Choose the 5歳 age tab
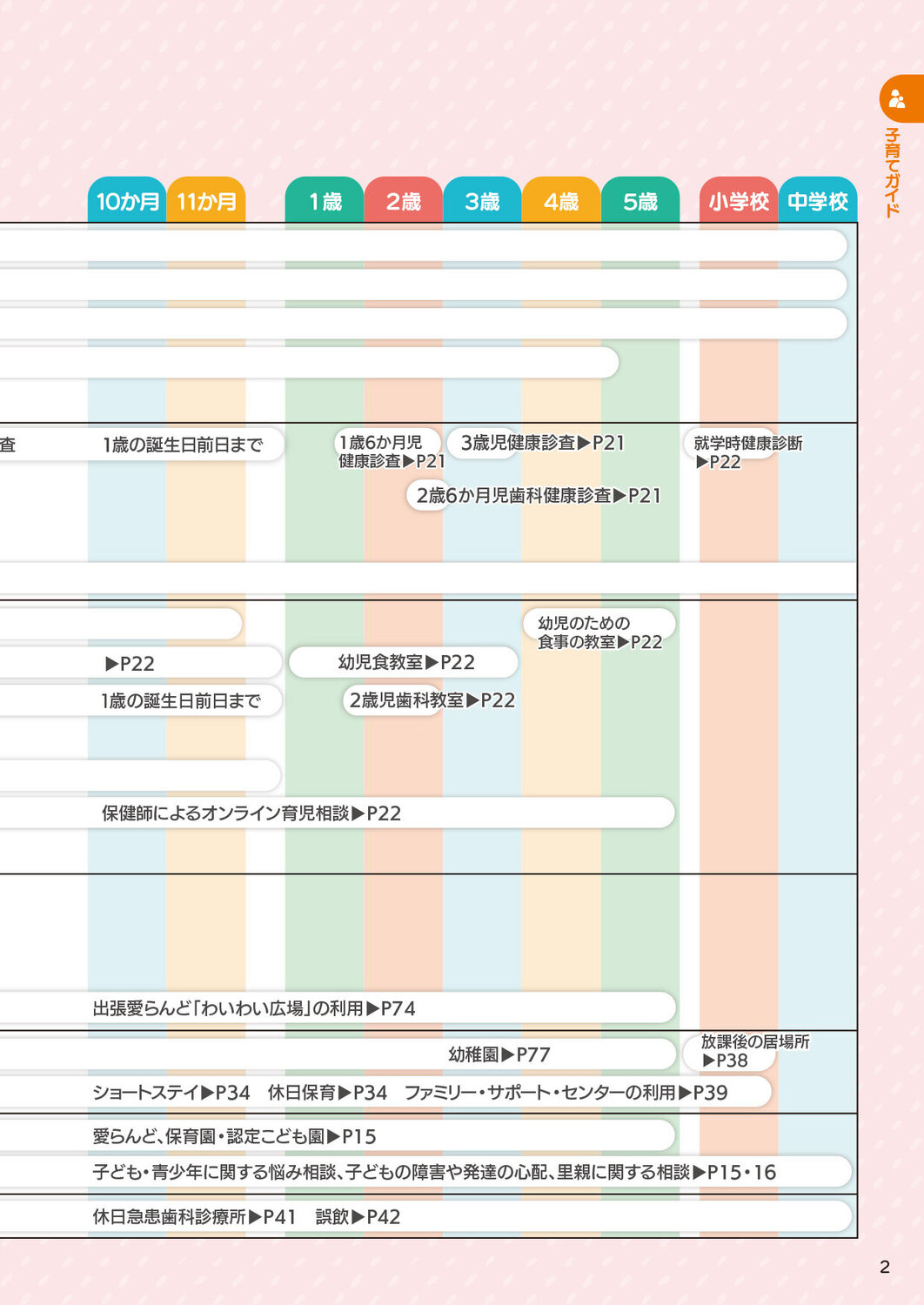The width and height of the screenshot is (924, 1305). 639,202
